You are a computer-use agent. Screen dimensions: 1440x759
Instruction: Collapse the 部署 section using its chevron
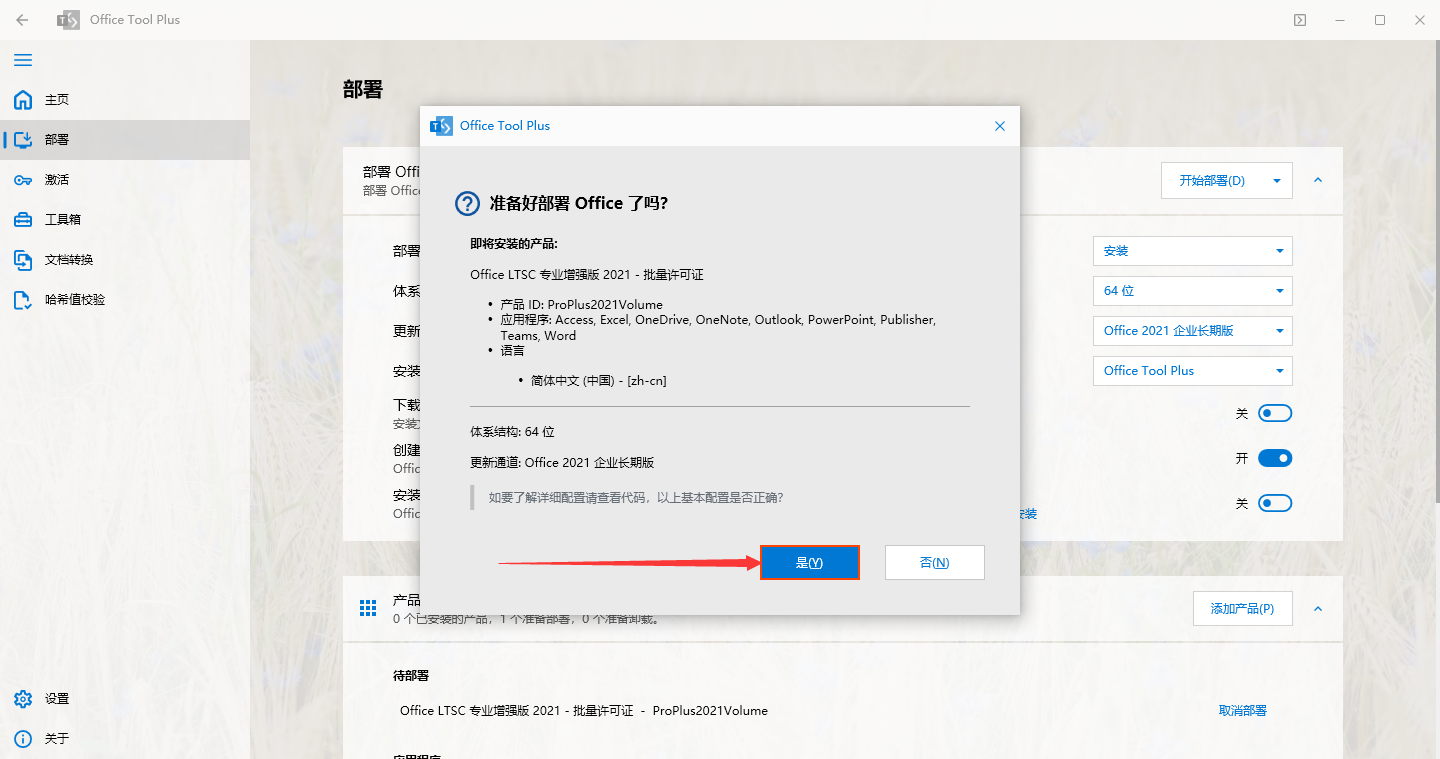(1318, 181)
